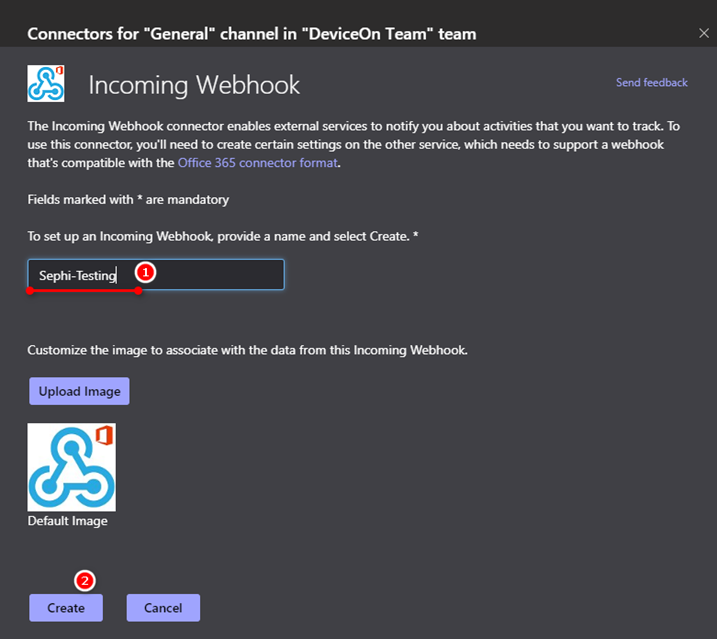Select the default webhook image thumbnail
This screenshot has width=717, height=639.
(x=71, y=467)
